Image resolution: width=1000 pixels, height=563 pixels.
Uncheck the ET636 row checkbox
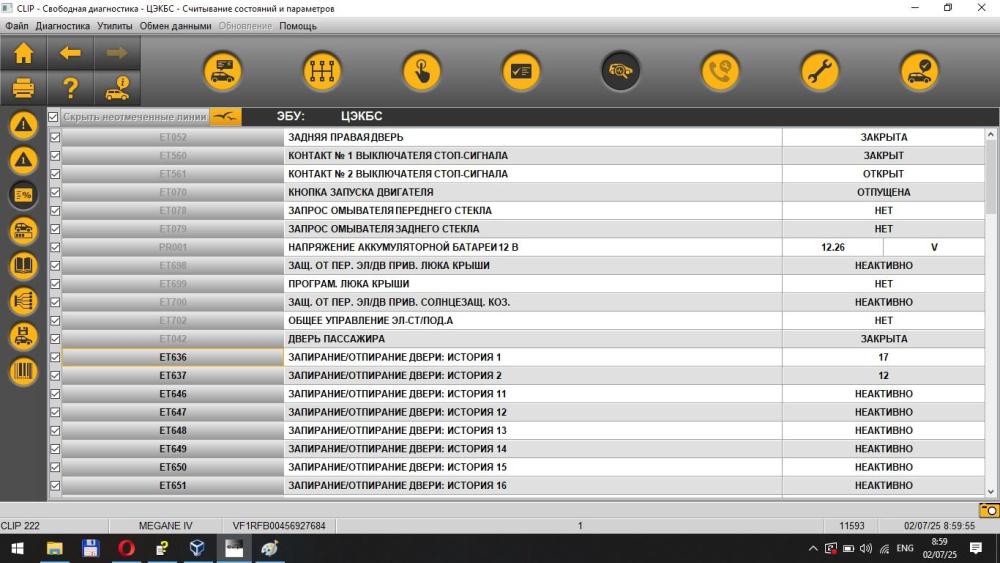tap(55, 357)
